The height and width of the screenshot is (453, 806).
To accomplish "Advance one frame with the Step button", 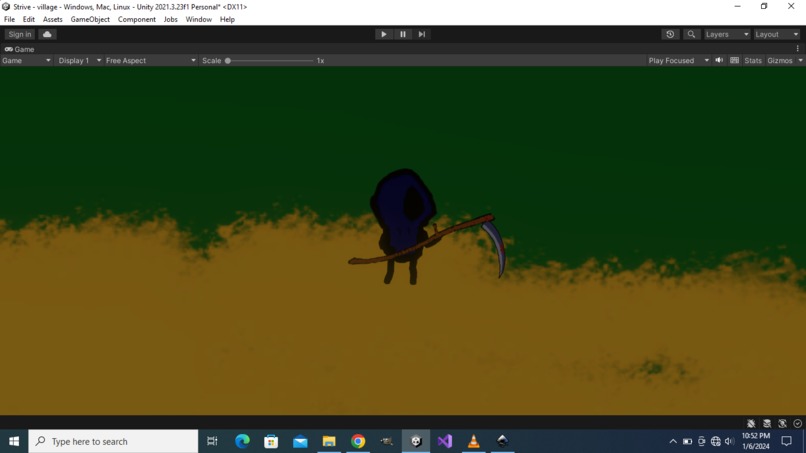I will click(422, 34).
